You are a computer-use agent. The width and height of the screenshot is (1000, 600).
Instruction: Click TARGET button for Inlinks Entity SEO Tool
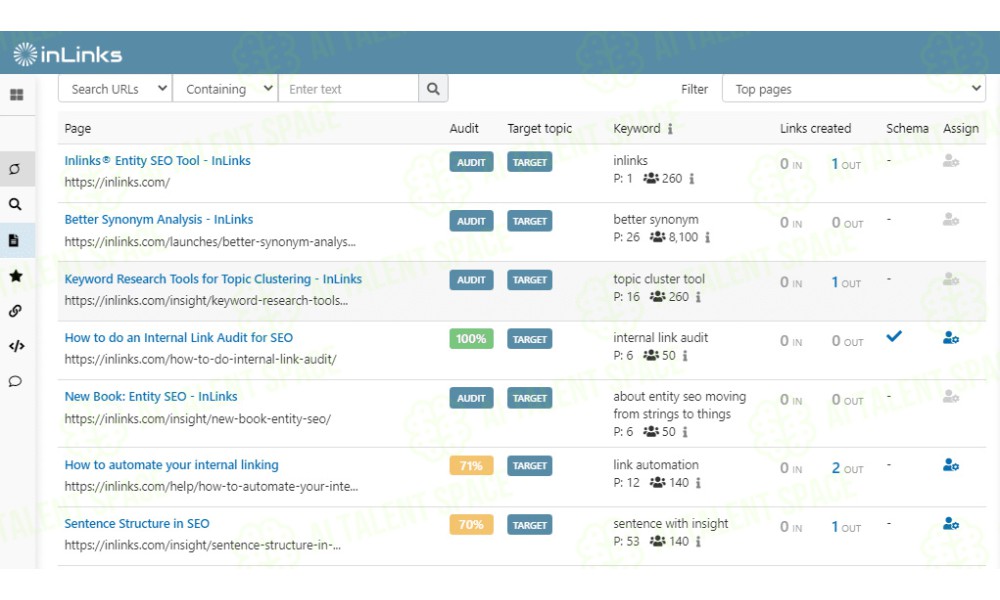[x=530, y=162]
